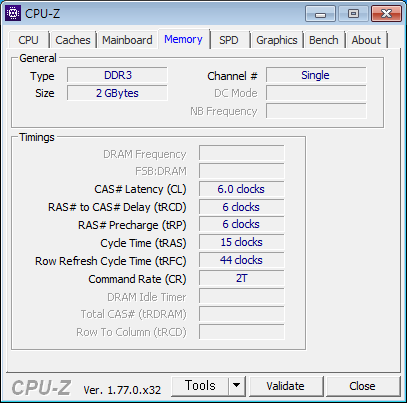Switch to the SPD tab

coord(229,40)
